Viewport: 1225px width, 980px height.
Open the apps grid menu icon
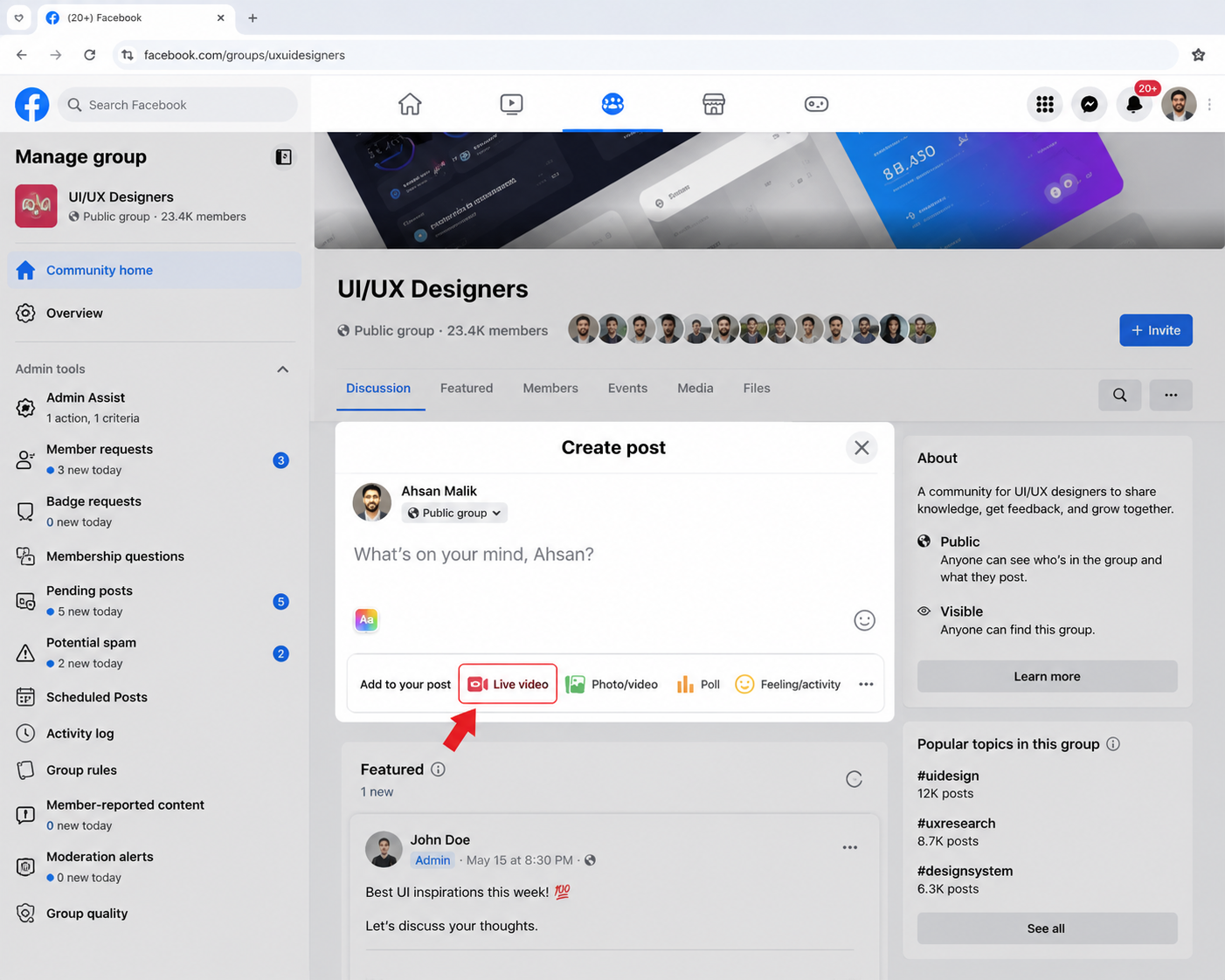(x=1045, y=105)
